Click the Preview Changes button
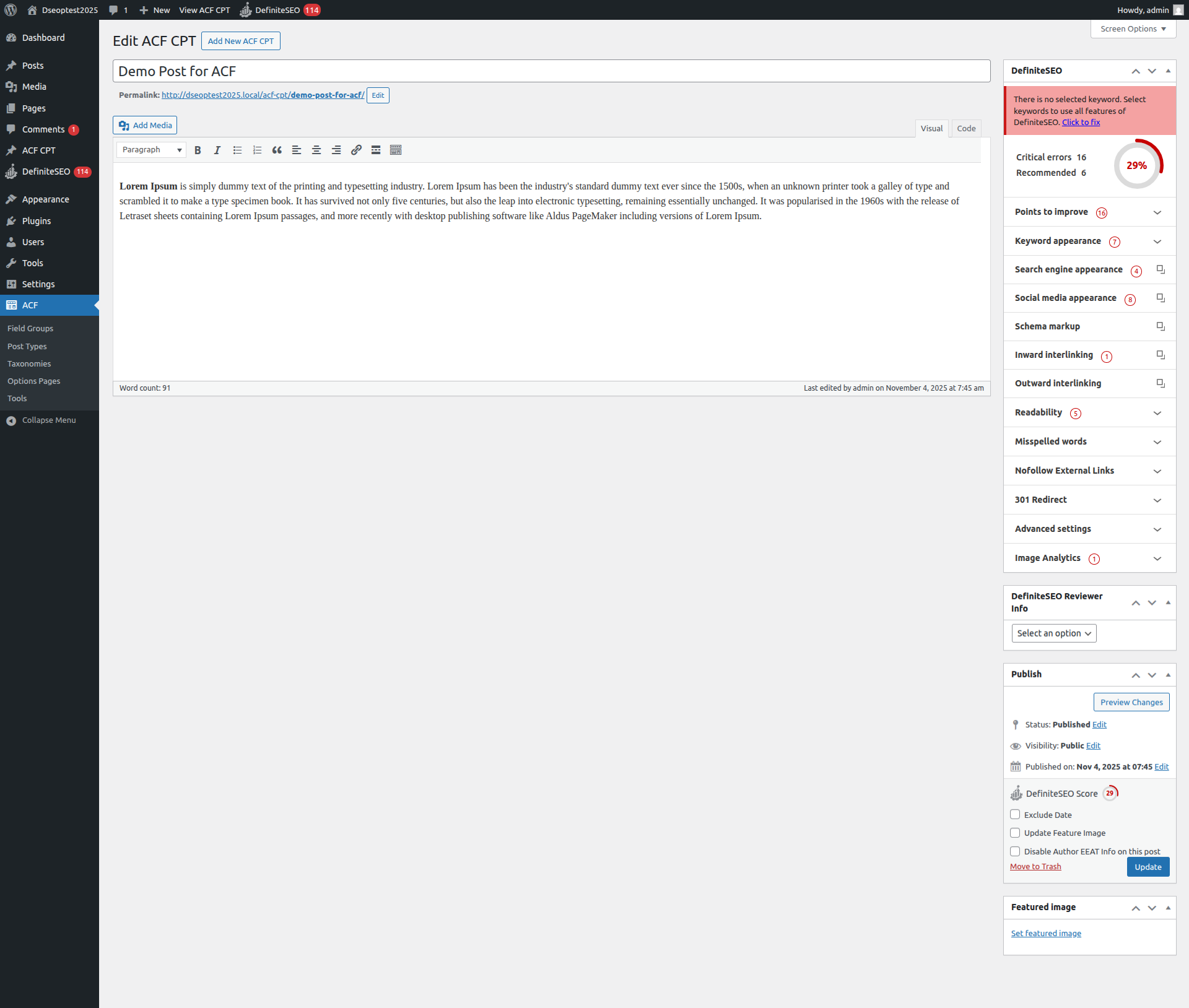This screenshot has width=1189, height=1008. click(1131, 702)
